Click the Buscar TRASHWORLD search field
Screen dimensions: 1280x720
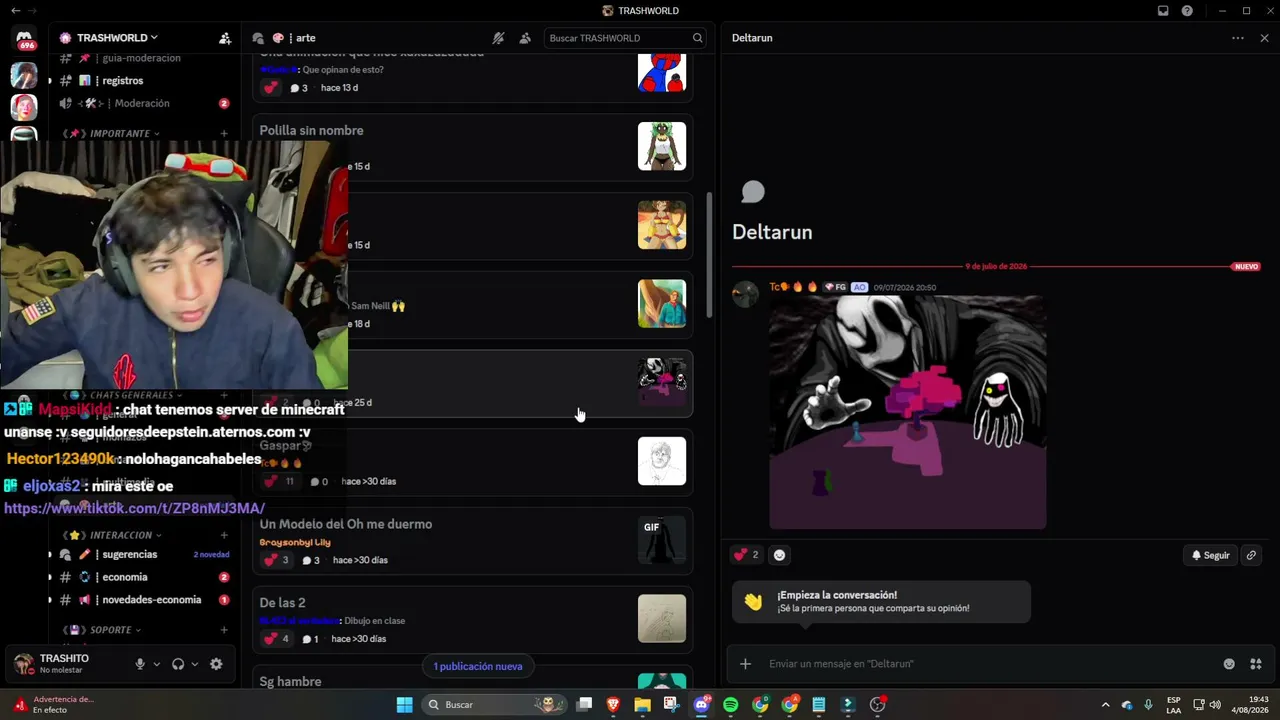pyautogui.click(x=626, y=38)
